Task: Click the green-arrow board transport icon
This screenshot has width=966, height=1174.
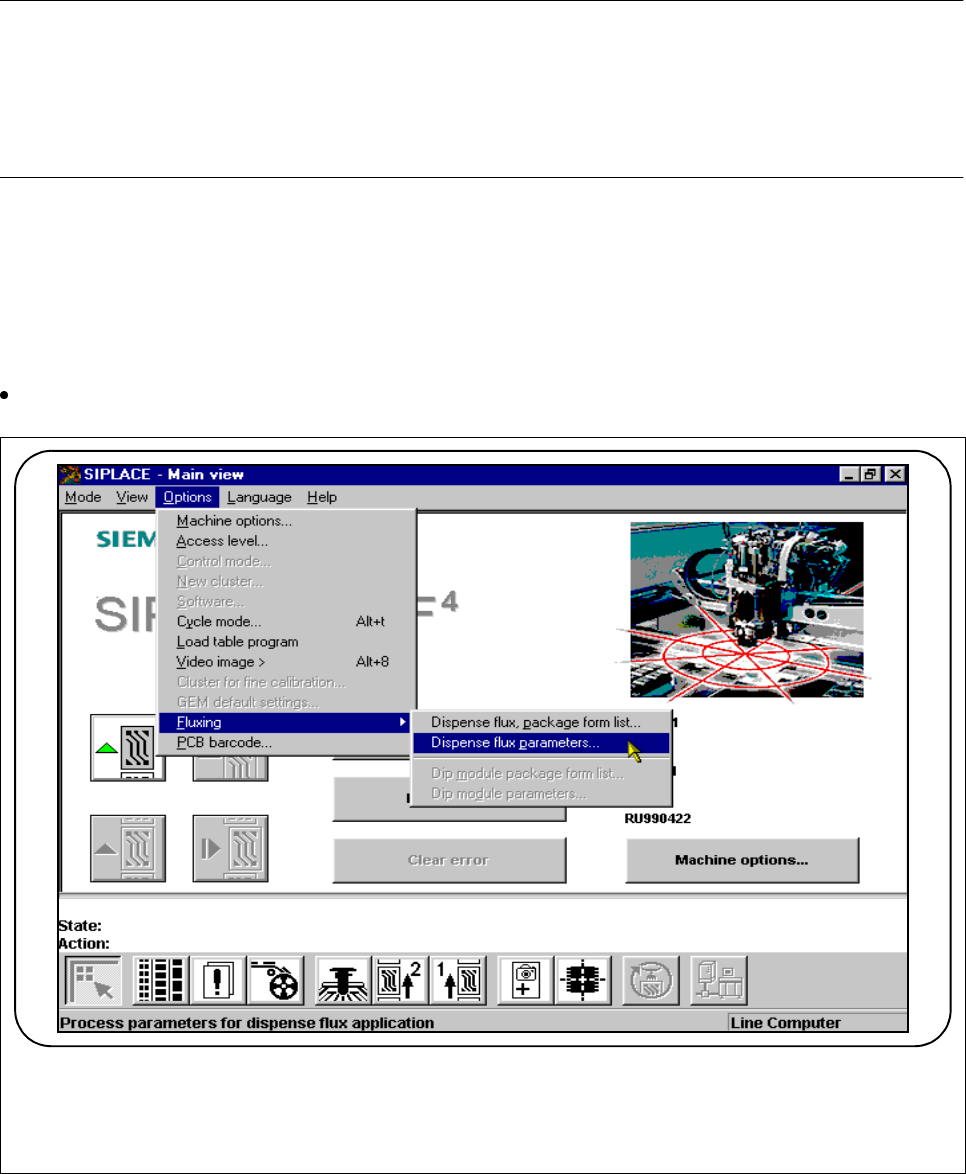Action: point(127,747)
